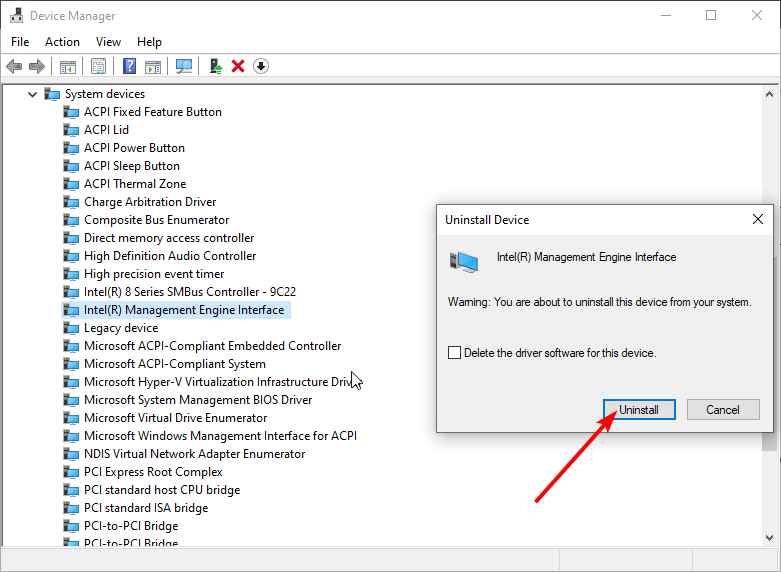Select Microsoft ACPI-Compliant System

pyautogui.click(x=175, y=364)
